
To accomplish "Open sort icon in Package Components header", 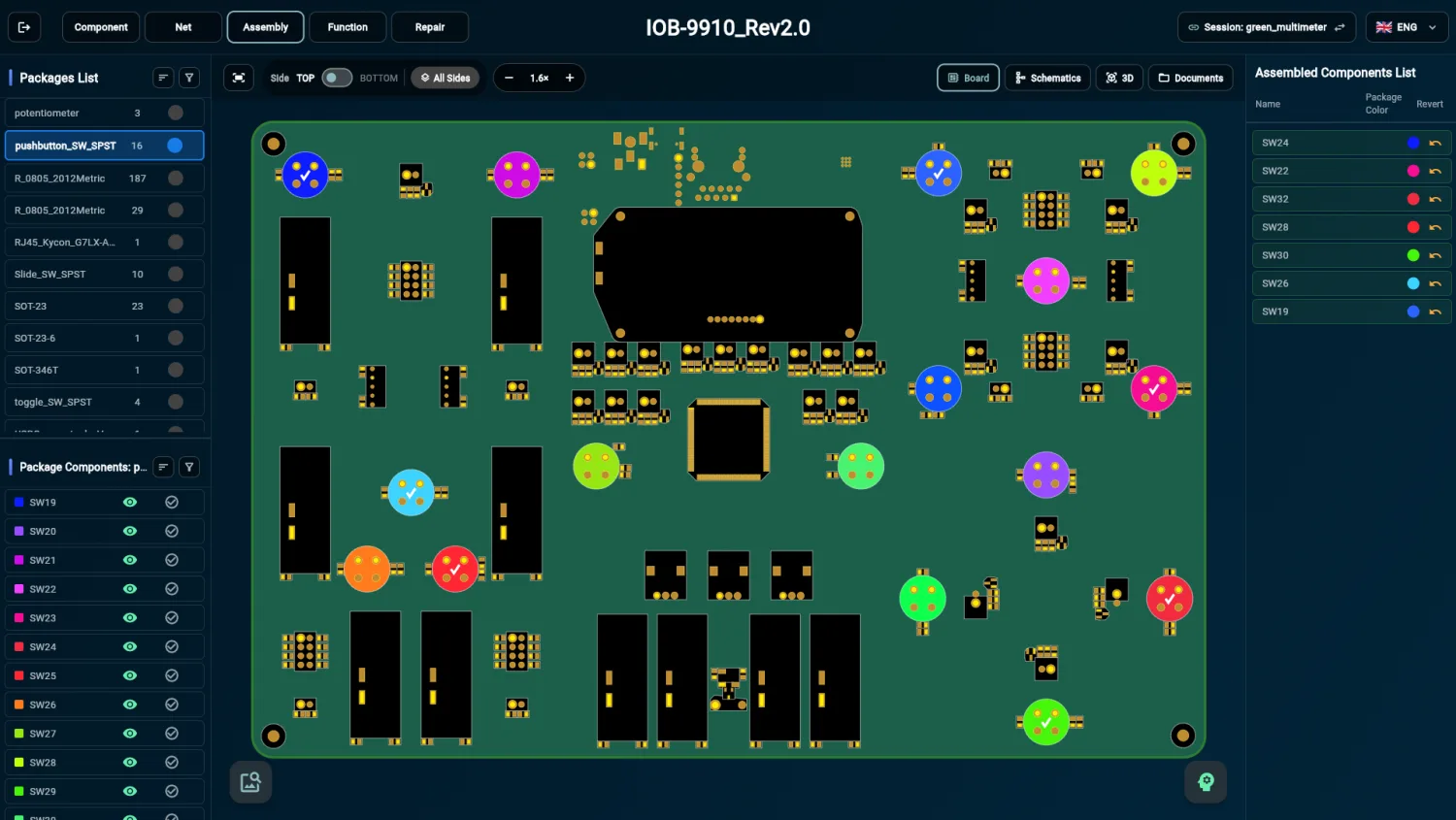I will coord(163,467).
